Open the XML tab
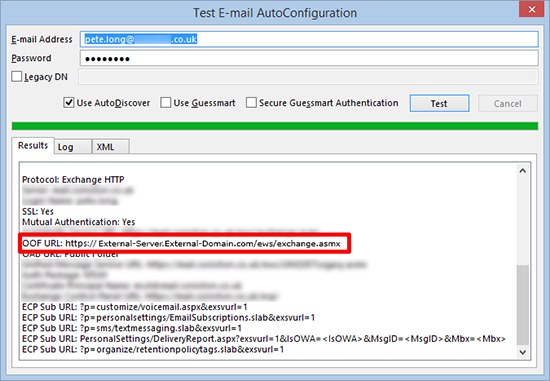Image resolution: width=550 pixels, height=381 pixels. pos(110,147)
